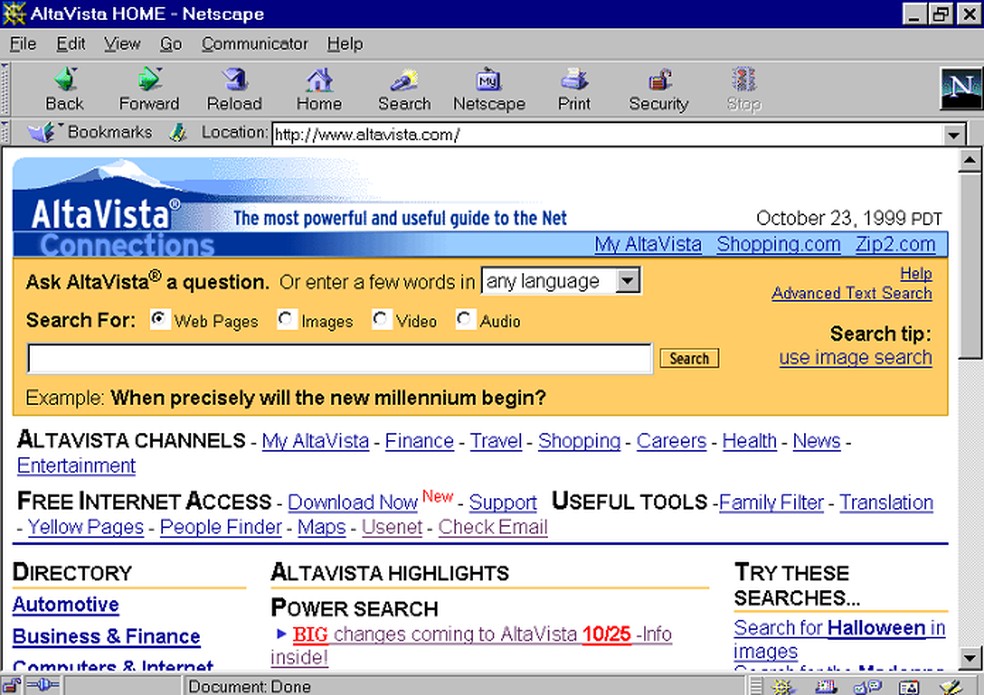The height and width of the screenshot is (695, 984).
Task: Click the Home toolbar icon
Action: (318, 88)
